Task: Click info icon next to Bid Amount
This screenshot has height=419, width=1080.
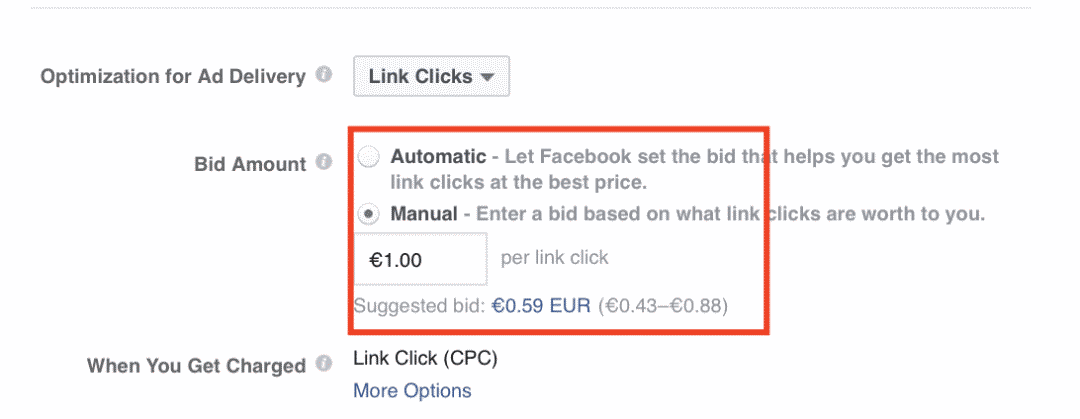Action: [x=324, y=163]
